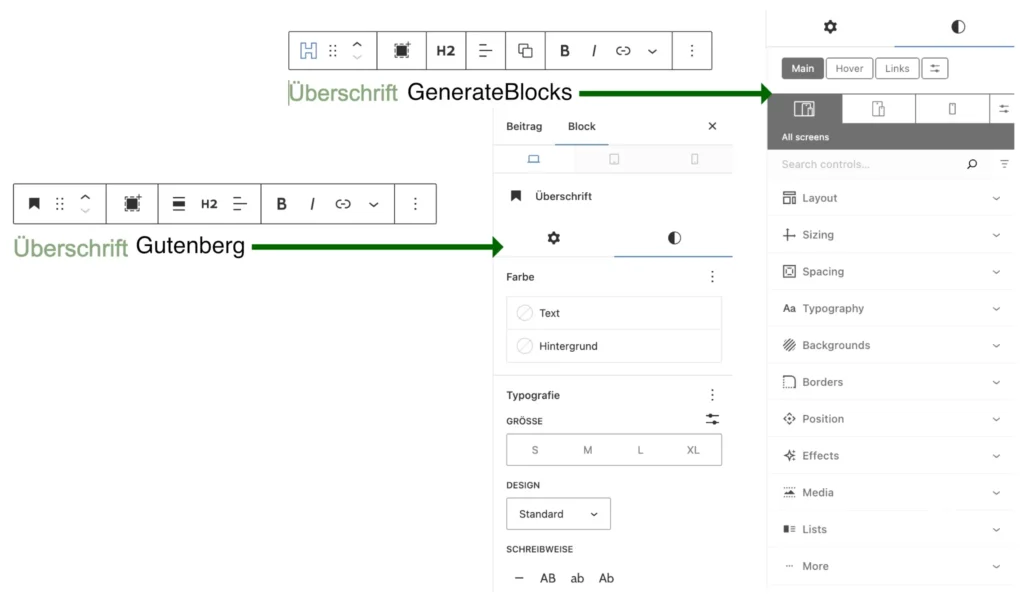Toggle bold formatting in GenerateBlocks toolbar
The height and width of the screenshot is (600, 1024).
point(564,50)
